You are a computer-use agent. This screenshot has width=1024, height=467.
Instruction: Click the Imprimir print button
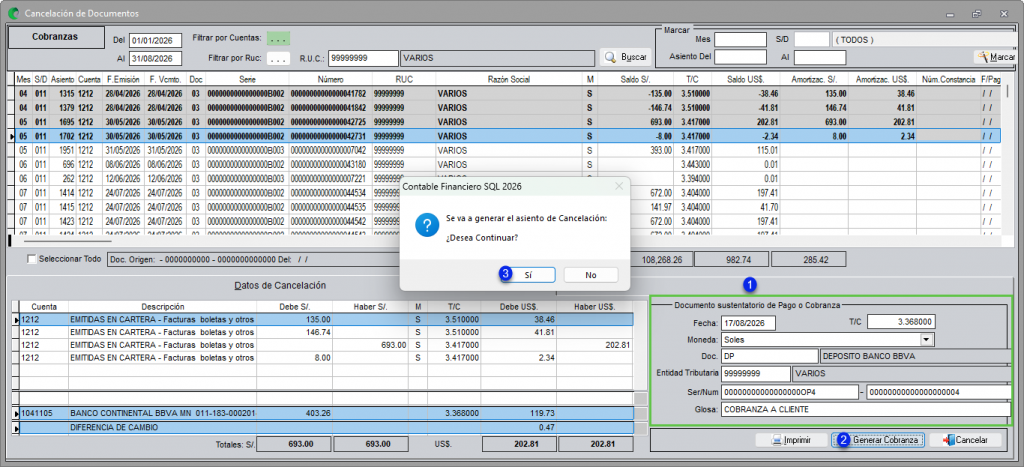[x=791, y=440]
